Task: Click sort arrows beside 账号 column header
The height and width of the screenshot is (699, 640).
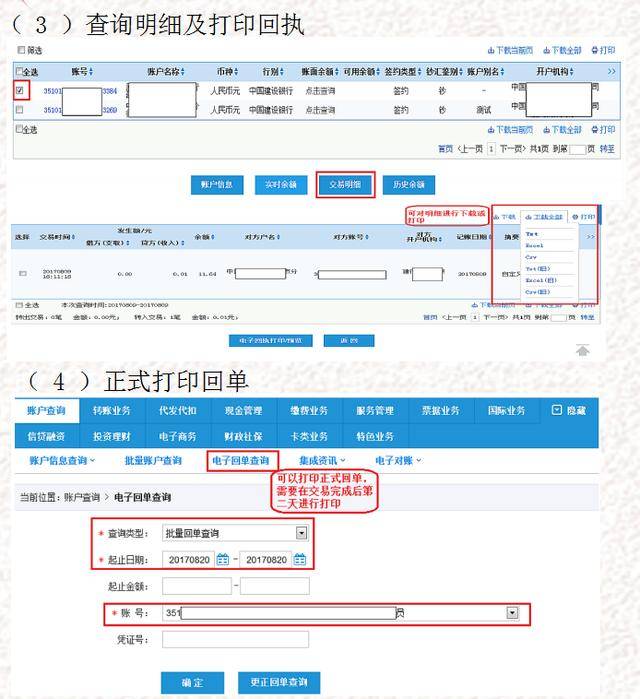Action: 91,71
